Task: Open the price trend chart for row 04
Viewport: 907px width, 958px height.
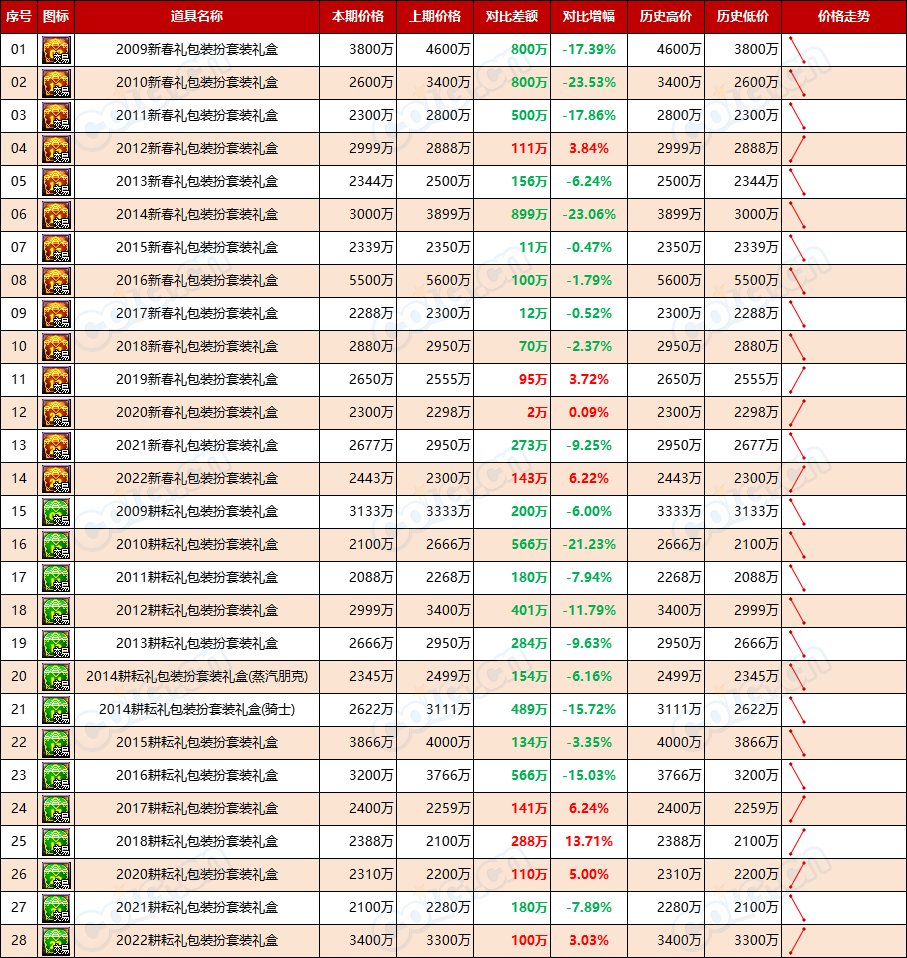Action: (x=797, y=149)
